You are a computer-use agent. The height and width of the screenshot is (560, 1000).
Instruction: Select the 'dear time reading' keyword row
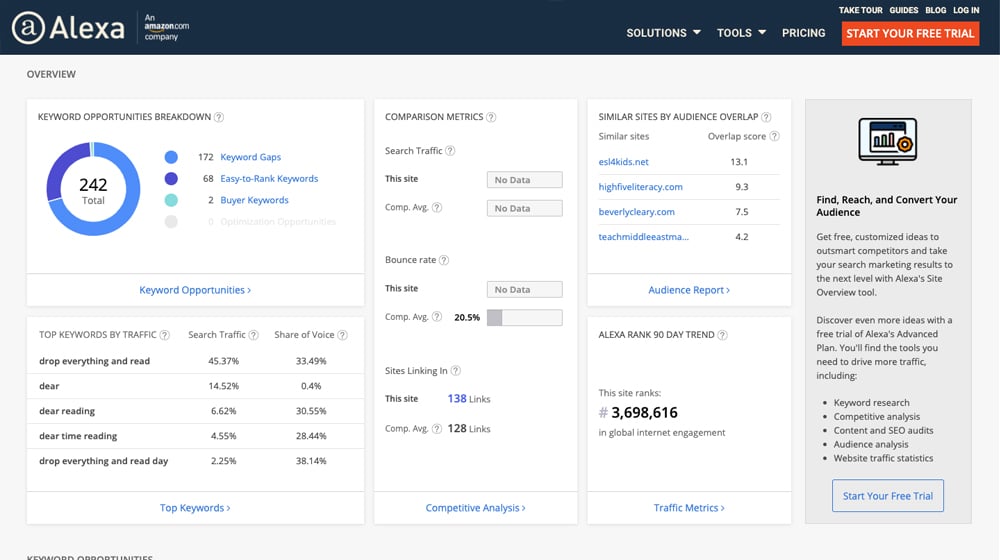click(x=195, y=436)
